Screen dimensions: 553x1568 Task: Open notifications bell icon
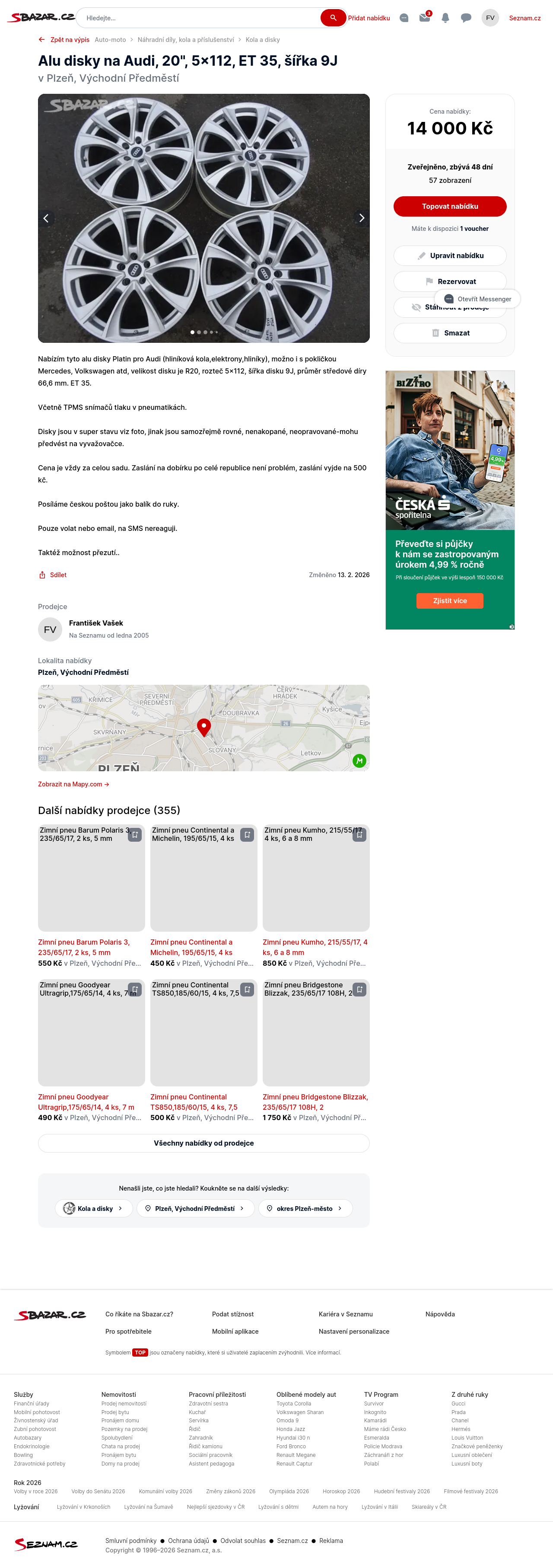[445, 18]
